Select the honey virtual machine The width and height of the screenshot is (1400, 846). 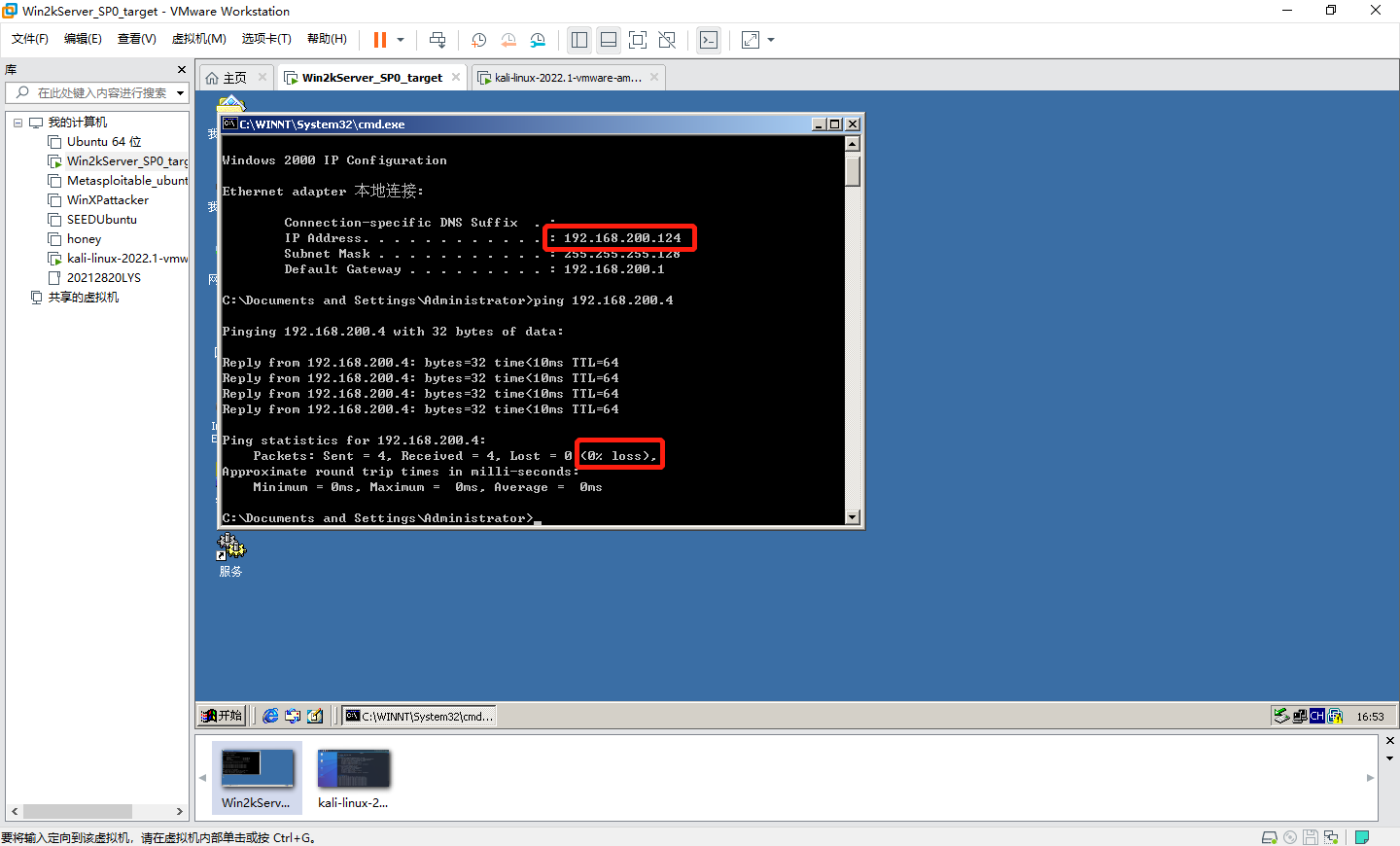[84, 239]
